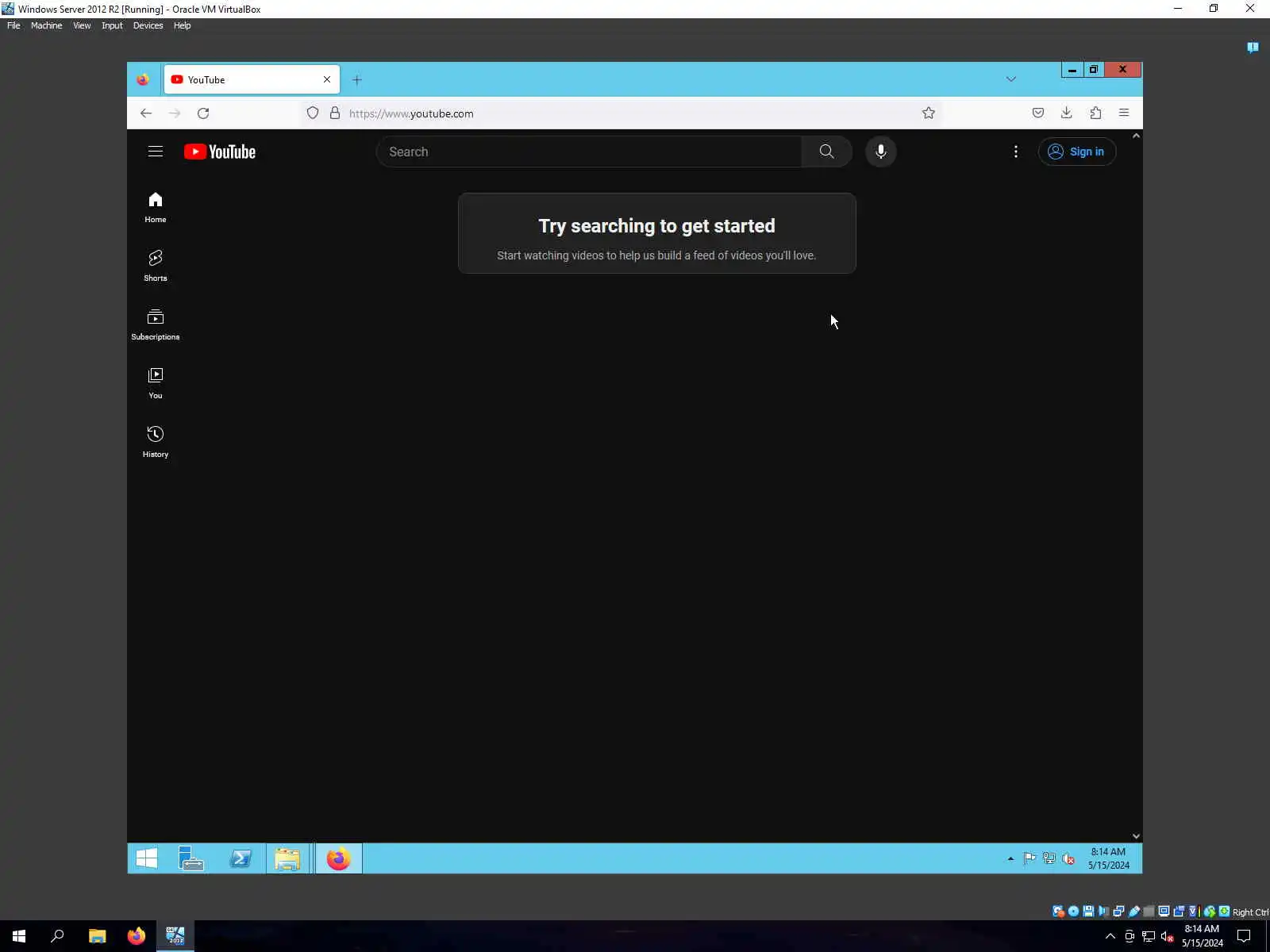Open the Firefox downloads panel
The width and height of the screenshot is (1270, 952).
1067,113
